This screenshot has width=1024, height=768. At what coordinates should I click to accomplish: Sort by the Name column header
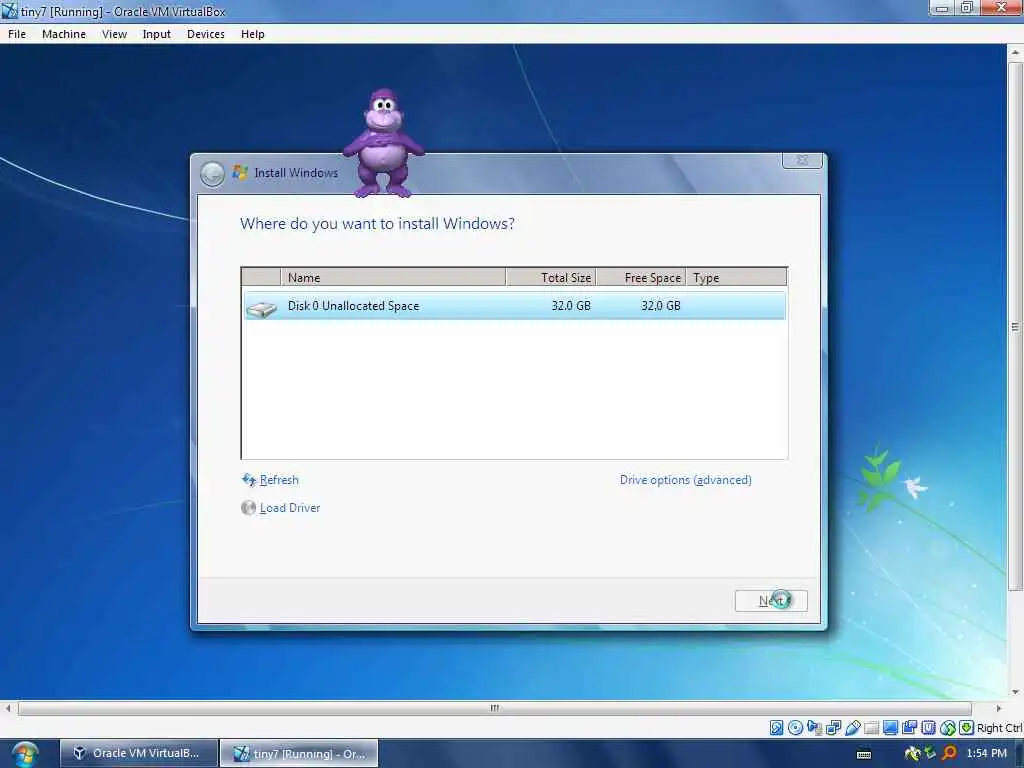[x=393, y=278]
